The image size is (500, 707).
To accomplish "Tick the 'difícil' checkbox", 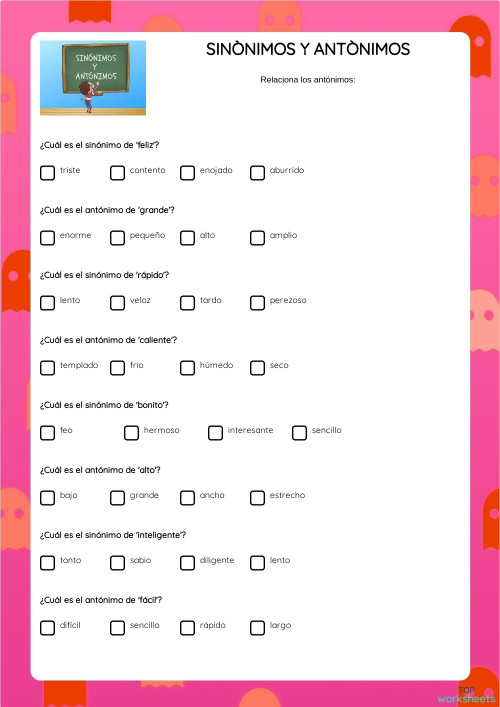I will click(47, 628).
